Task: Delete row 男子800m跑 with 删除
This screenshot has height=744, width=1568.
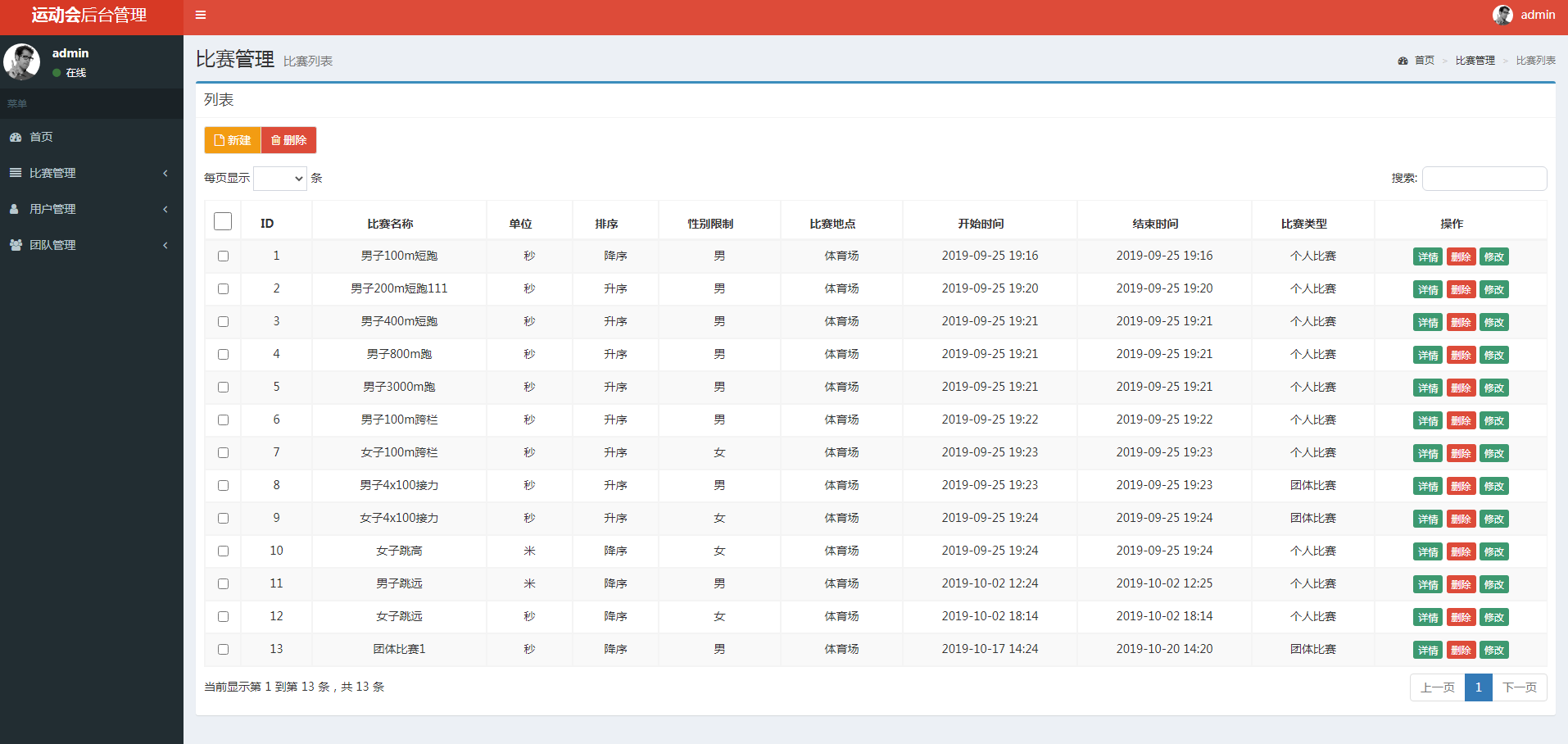Action: pos(1461,355)
